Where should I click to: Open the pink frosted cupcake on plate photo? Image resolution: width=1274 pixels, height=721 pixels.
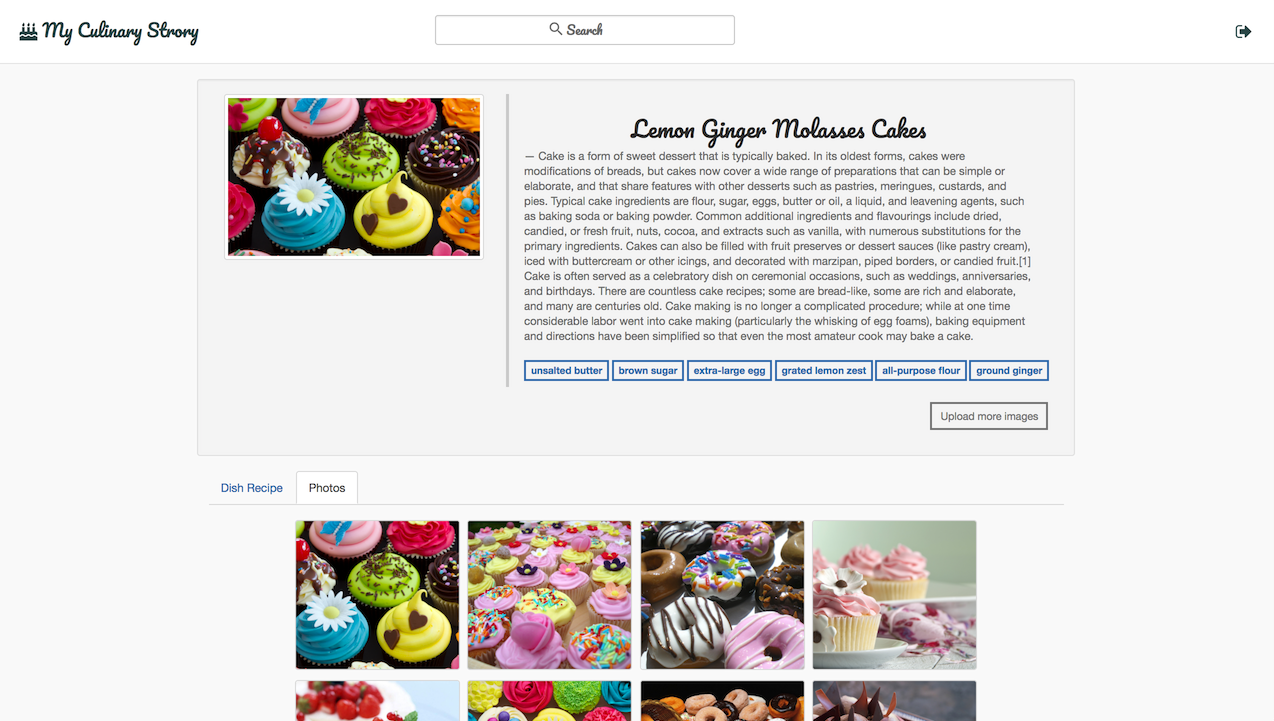(x=894, y=595)
